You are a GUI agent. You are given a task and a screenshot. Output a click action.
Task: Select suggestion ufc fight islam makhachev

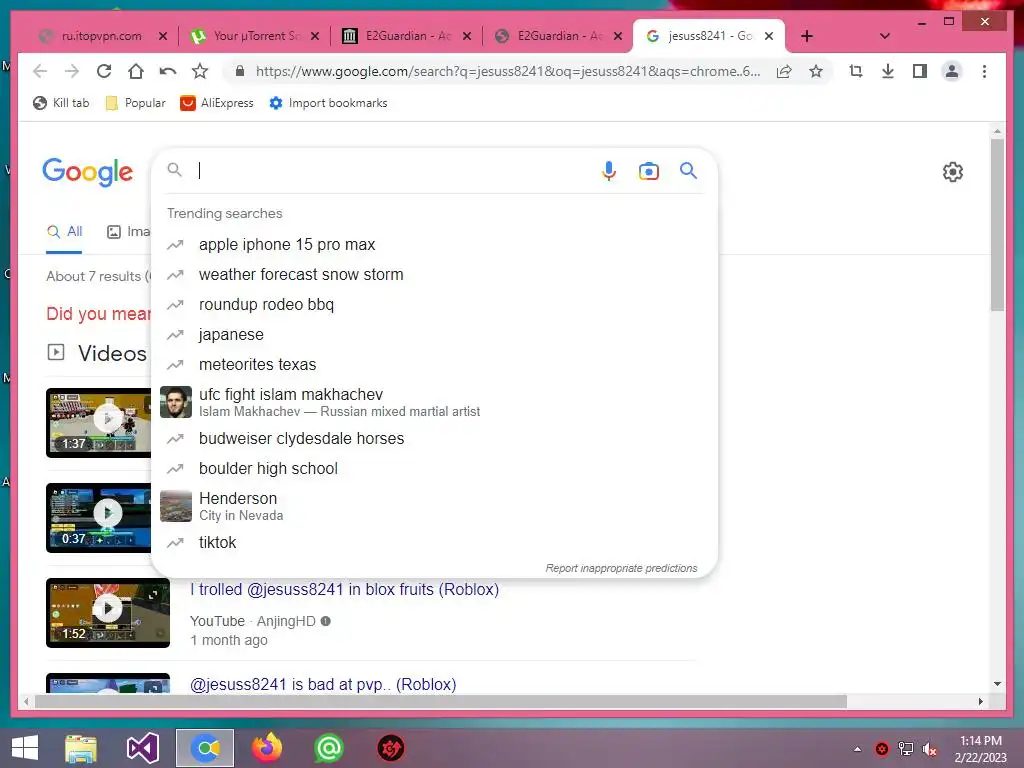tap(434, 402)
